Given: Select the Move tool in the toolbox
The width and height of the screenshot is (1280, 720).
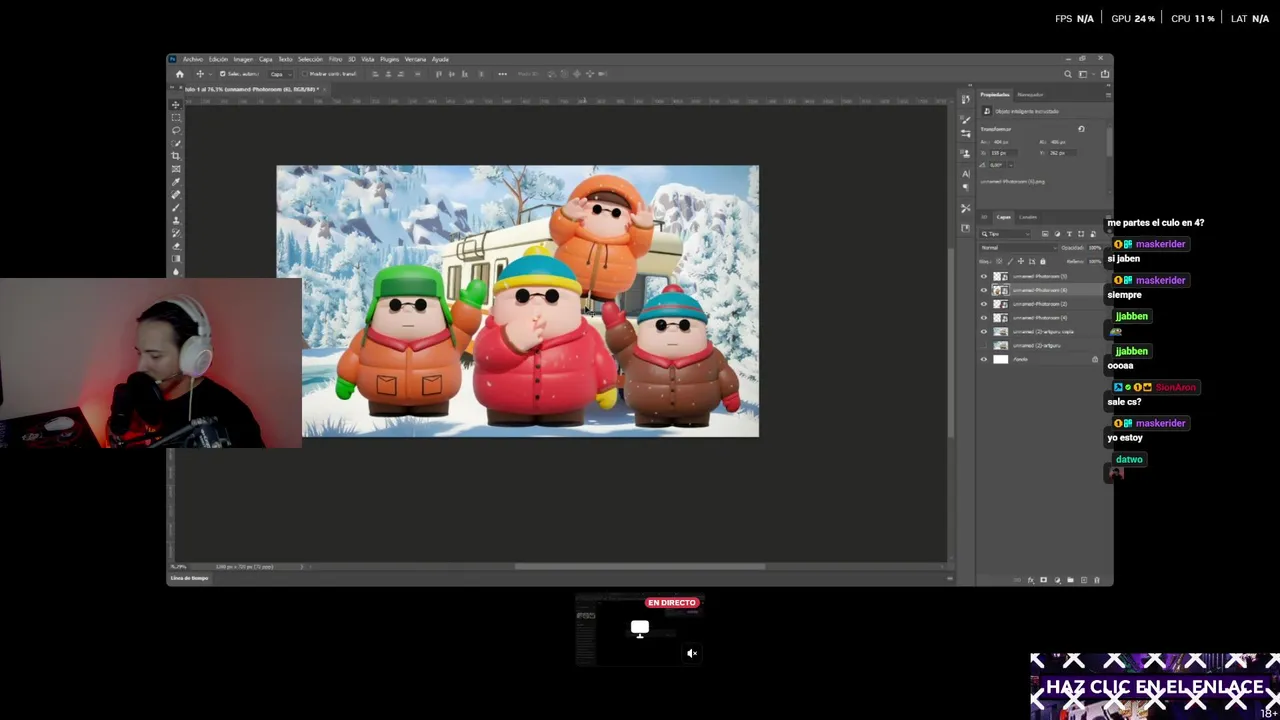Looking at the screenshot, I should point(176,104).
